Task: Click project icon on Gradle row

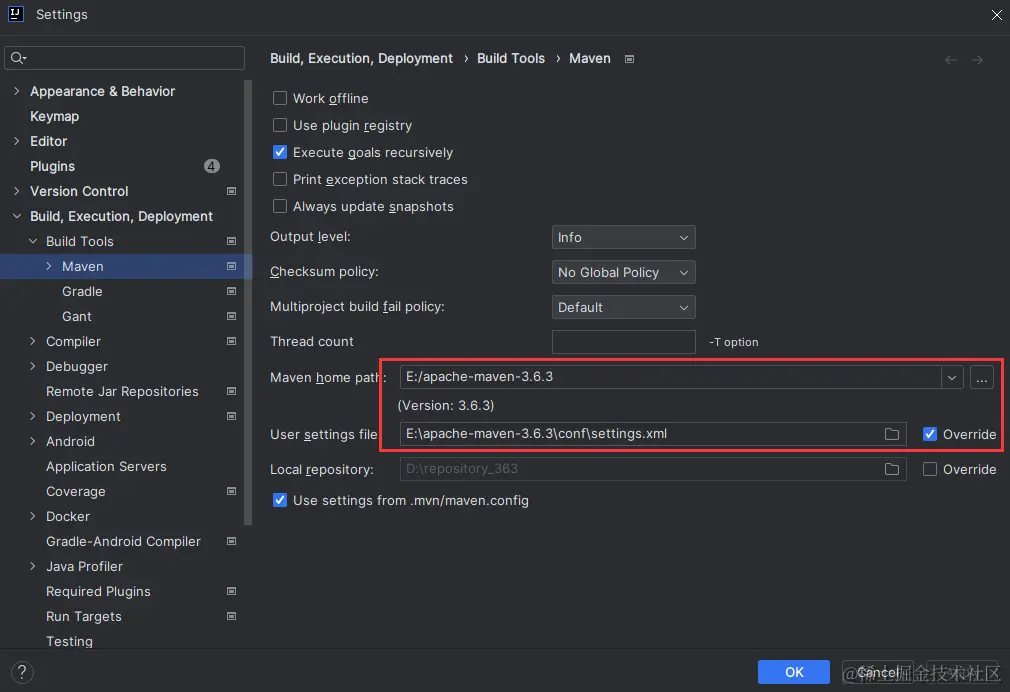Action: [231, 291]
